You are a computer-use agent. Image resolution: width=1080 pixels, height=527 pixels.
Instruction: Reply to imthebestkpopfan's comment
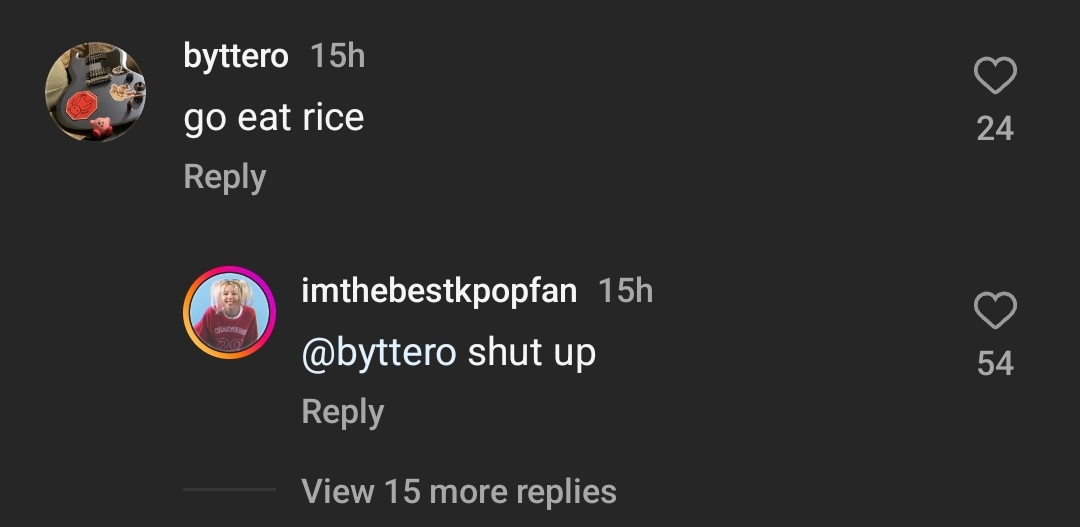(x=342, y=411)
